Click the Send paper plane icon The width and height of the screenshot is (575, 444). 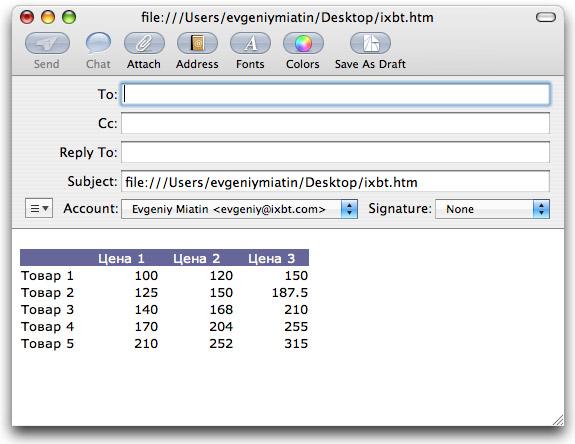coord(47,43)
